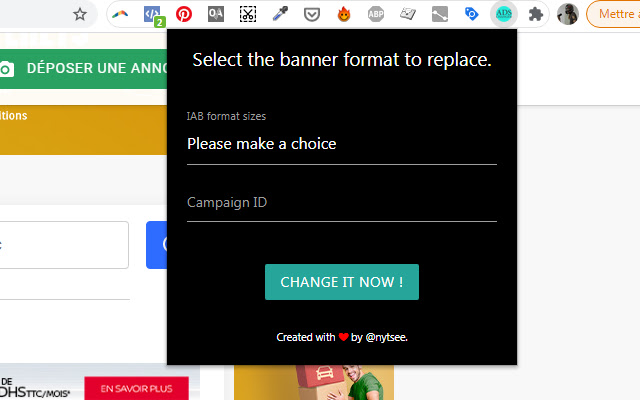Activate the eyedropper color picker extension
The image size is (640, 400).
pos(280,14)
